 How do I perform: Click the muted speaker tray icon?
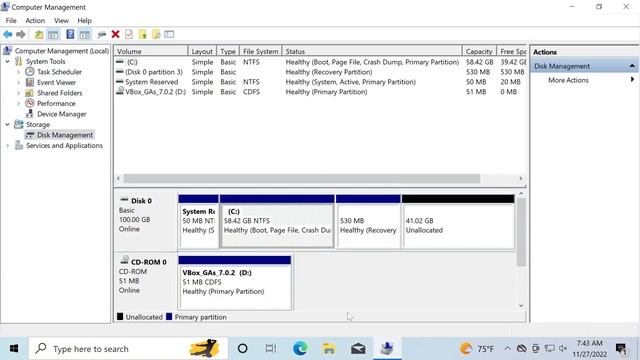point(563,349)
